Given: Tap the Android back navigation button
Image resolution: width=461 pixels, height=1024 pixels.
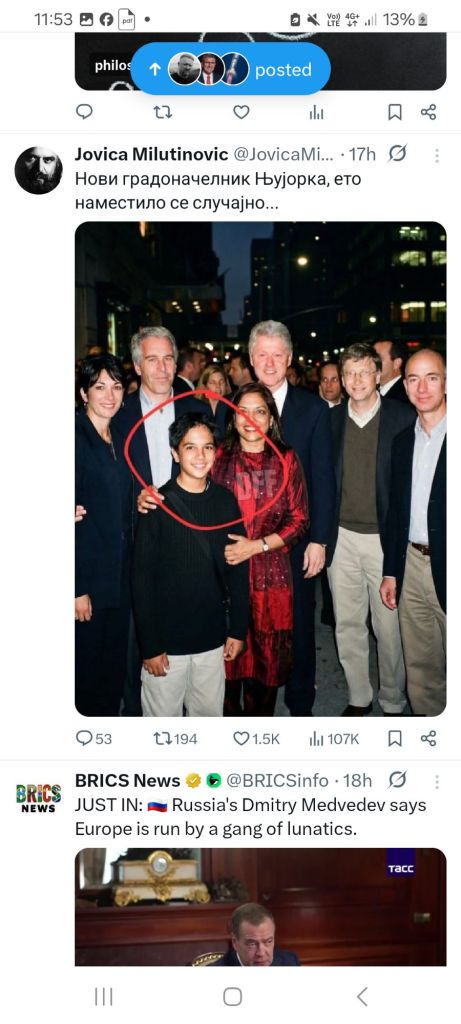Looking at the screenshot, I should point(362,997).
